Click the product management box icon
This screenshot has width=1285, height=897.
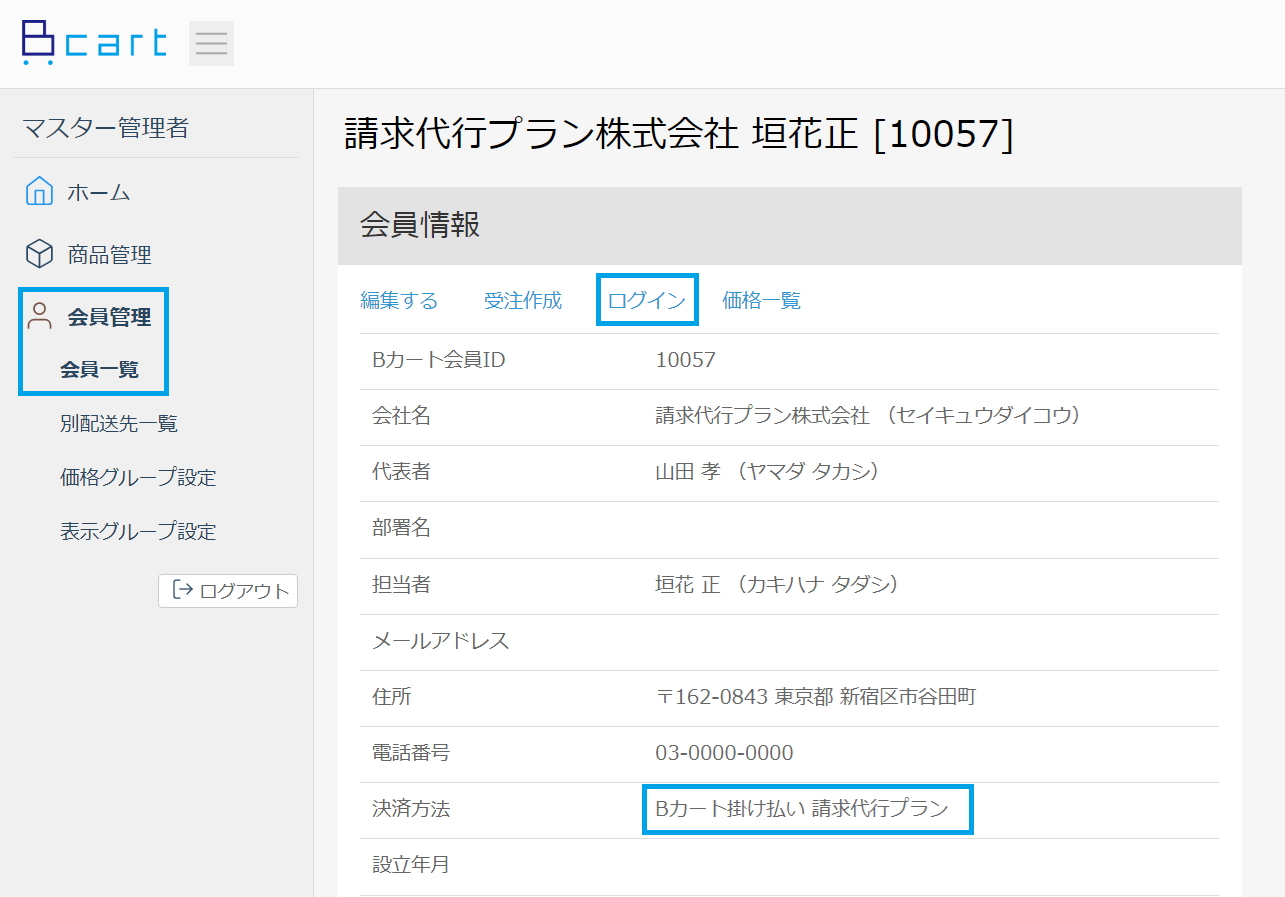tap(39, 254)
